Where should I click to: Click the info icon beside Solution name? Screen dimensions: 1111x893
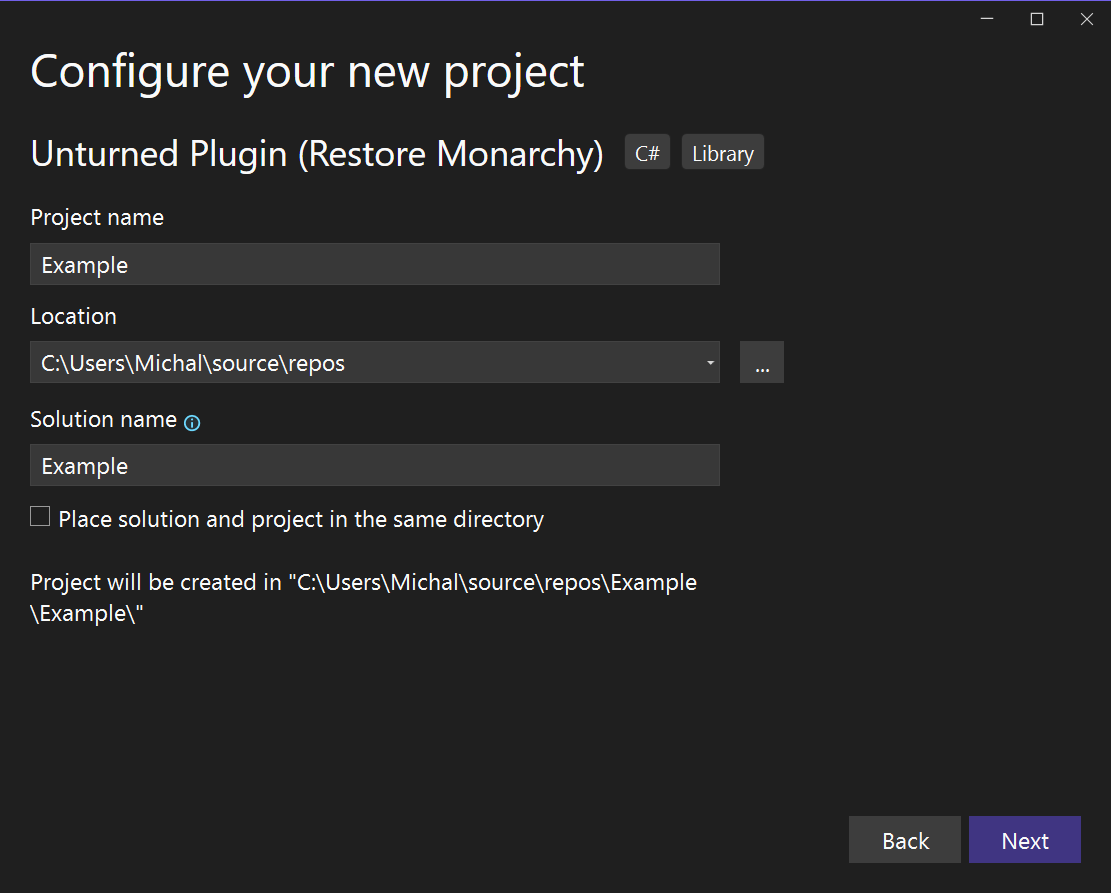pyautogui.click(x=192, y=423)
